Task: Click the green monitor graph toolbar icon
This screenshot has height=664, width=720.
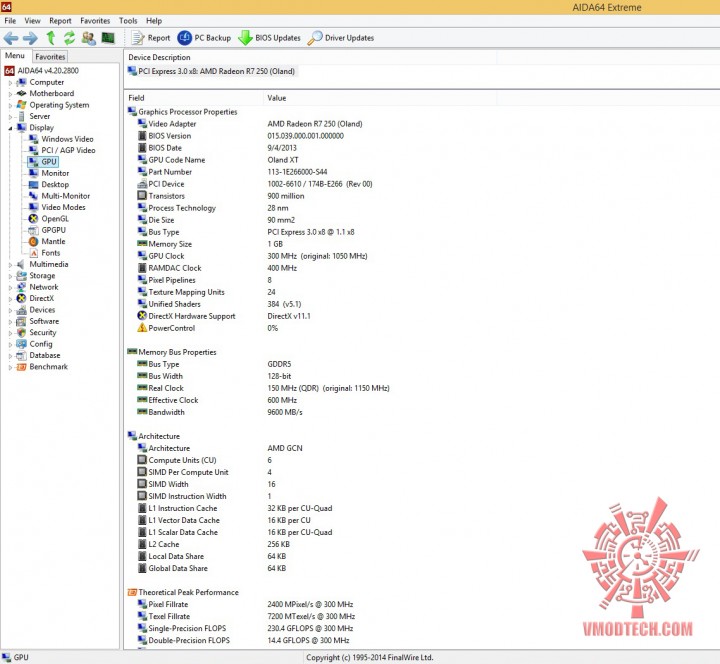Action: point(108,38)
